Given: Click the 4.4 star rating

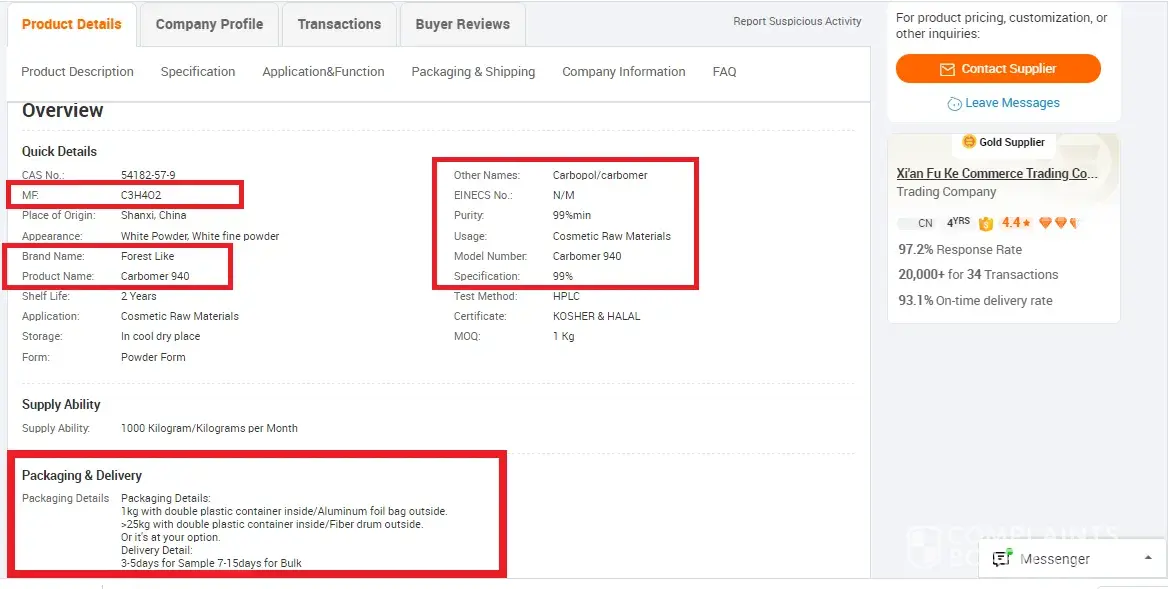Looking at the screenshot, I should click(x=1016, y=223).
